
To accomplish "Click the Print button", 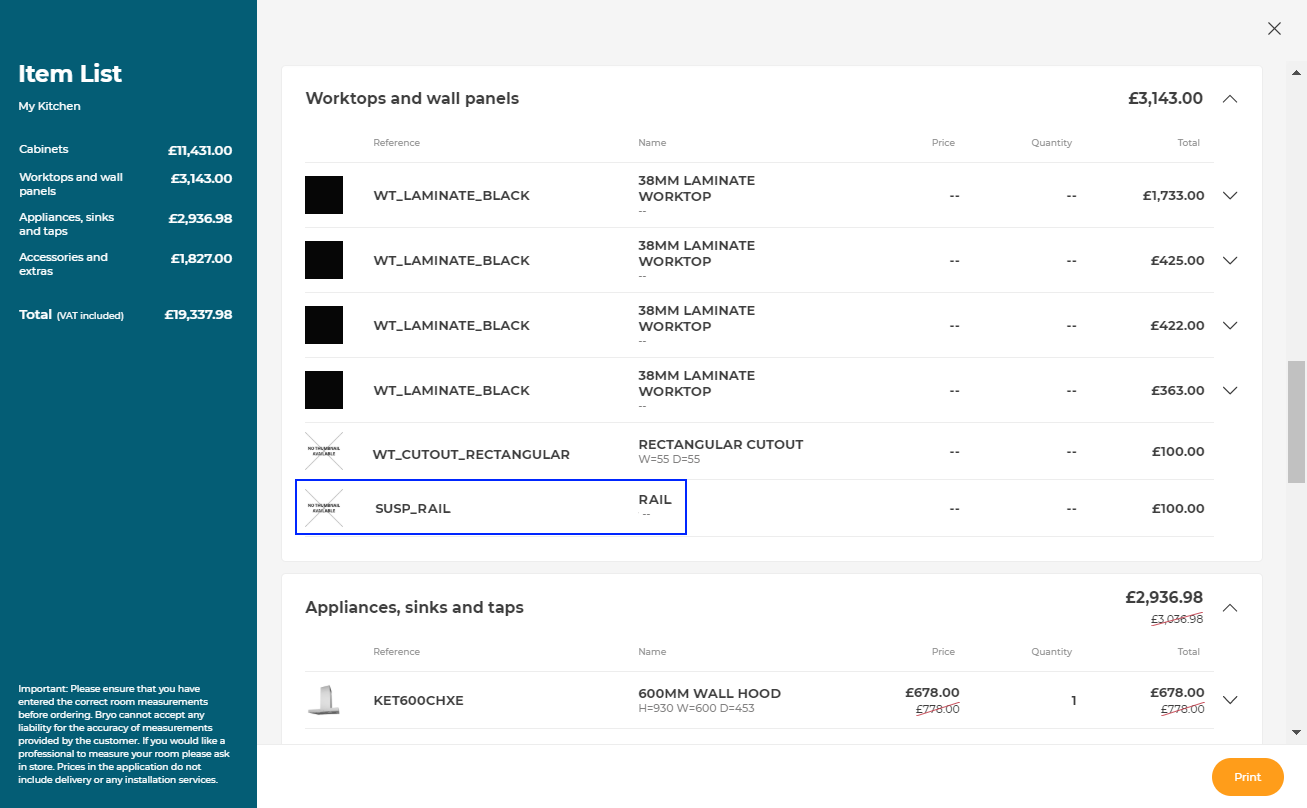I will [1247, 777].
